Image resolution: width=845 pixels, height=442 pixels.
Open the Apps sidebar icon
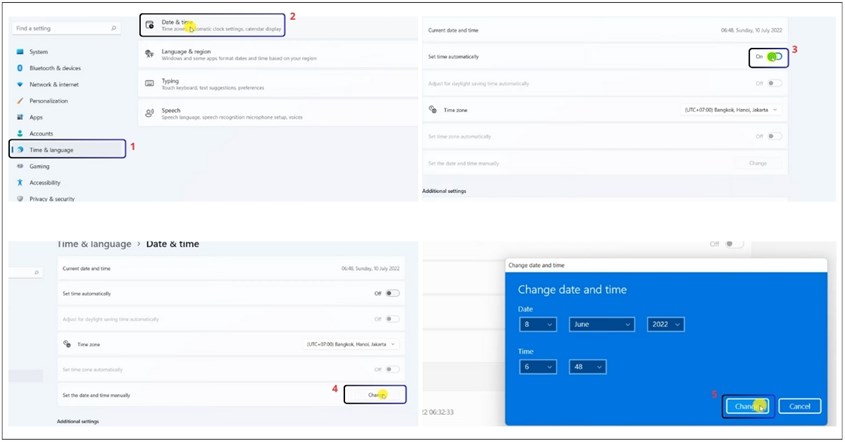20,117
